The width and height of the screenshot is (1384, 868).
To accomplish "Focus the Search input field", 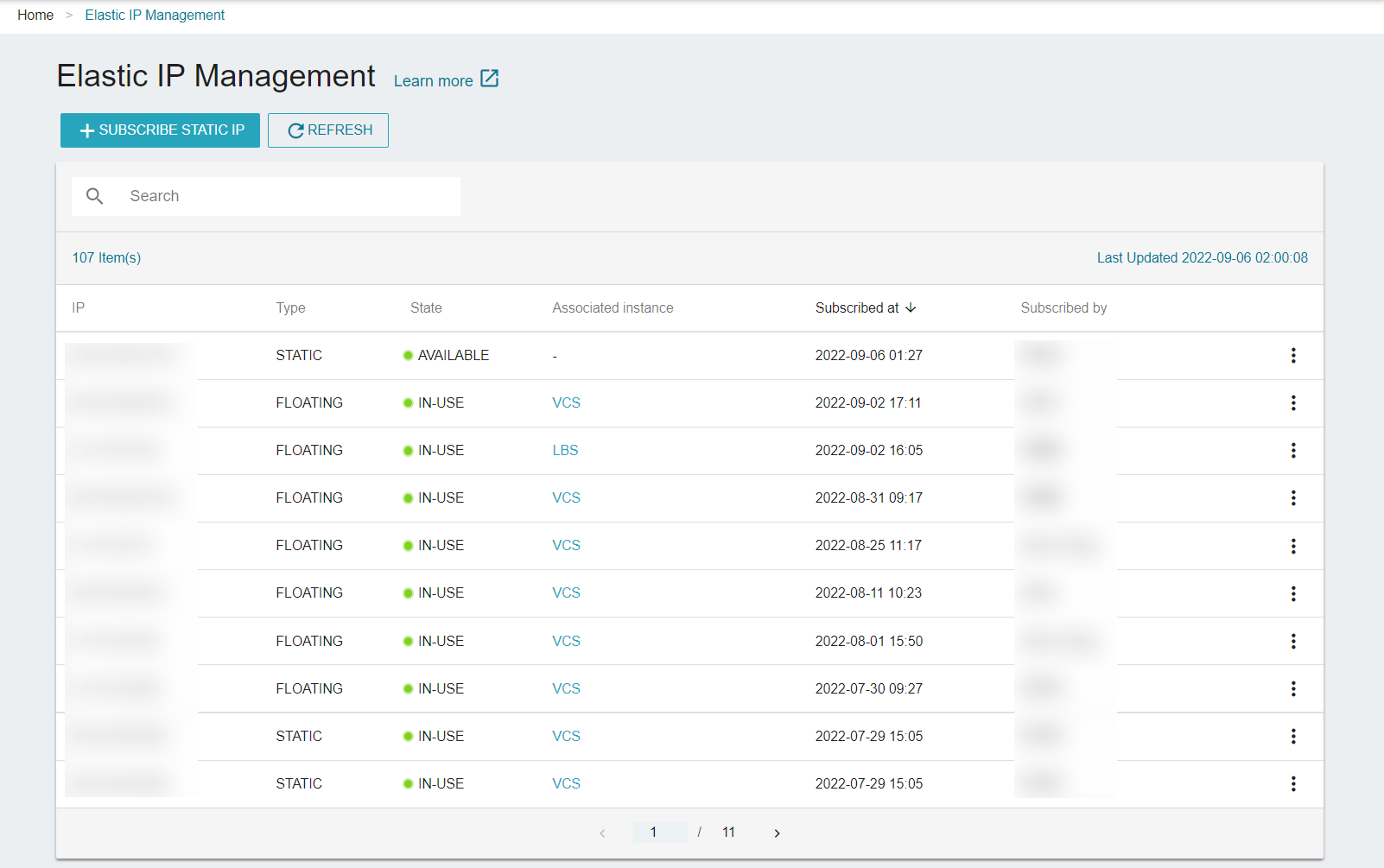I will tap(266, 196).
